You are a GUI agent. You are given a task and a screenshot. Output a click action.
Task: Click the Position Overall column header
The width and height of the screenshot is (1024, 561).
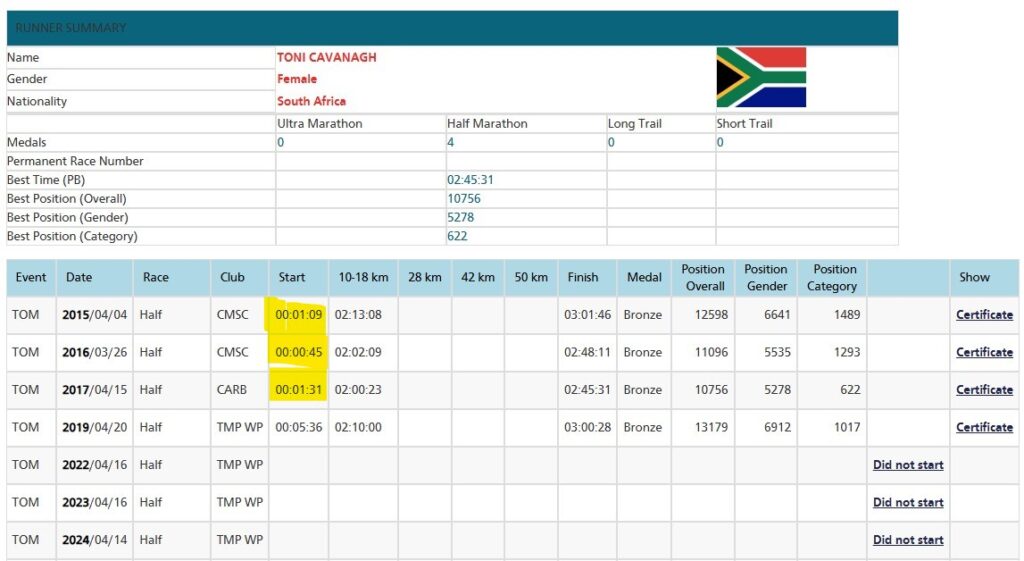point(703,278)
